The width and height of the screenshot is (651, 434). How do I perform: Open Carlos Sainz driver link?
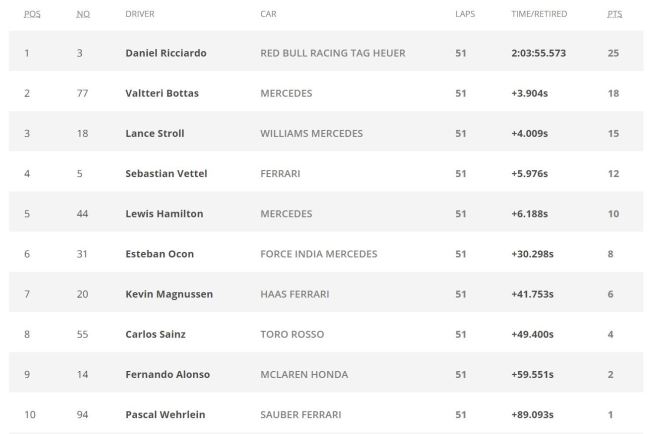click(x=156, y=334)
